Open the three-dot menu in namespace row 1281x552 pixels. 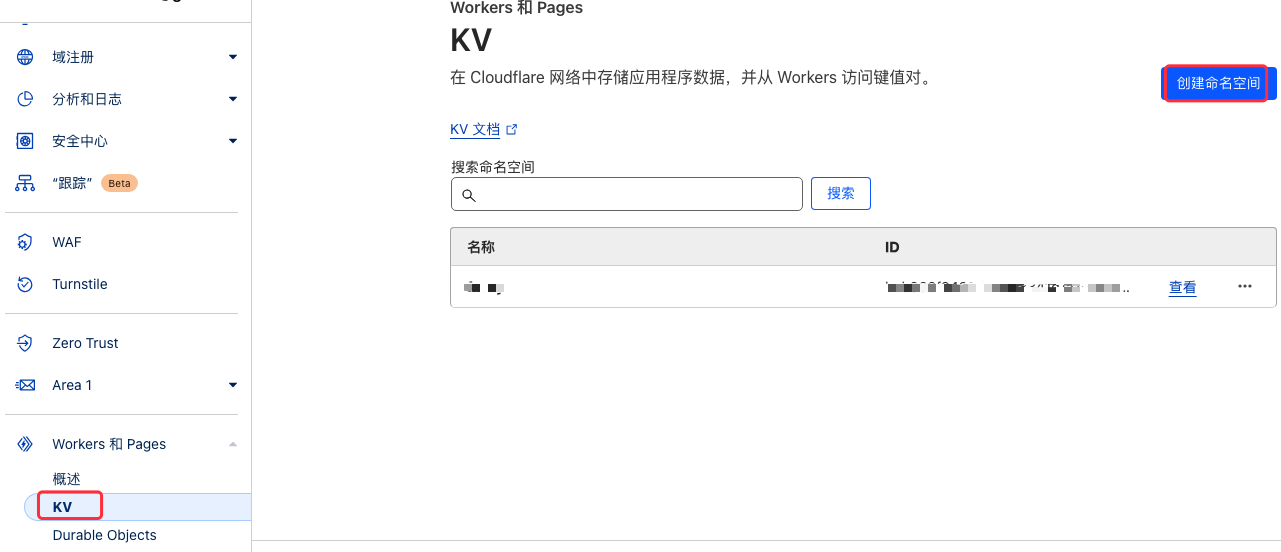(x=1245, y=286)
